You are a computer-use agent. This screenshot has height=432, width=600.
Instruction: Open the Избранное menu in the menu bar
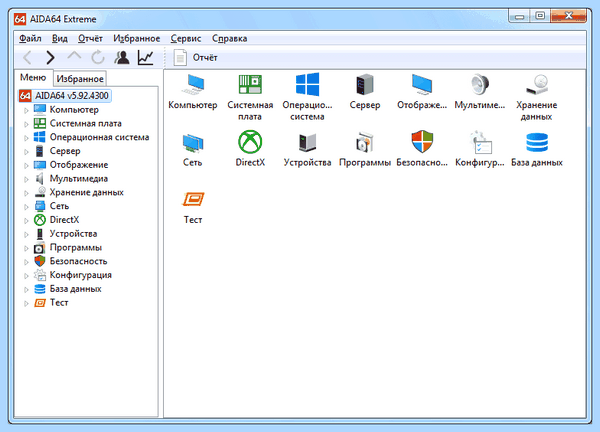137,39
